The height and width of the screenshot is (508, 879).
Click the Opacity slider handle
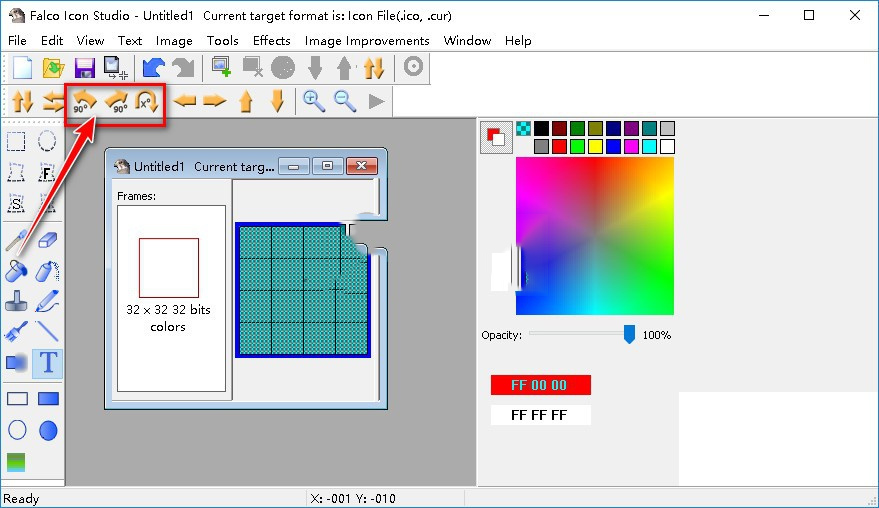click(629, 334)
